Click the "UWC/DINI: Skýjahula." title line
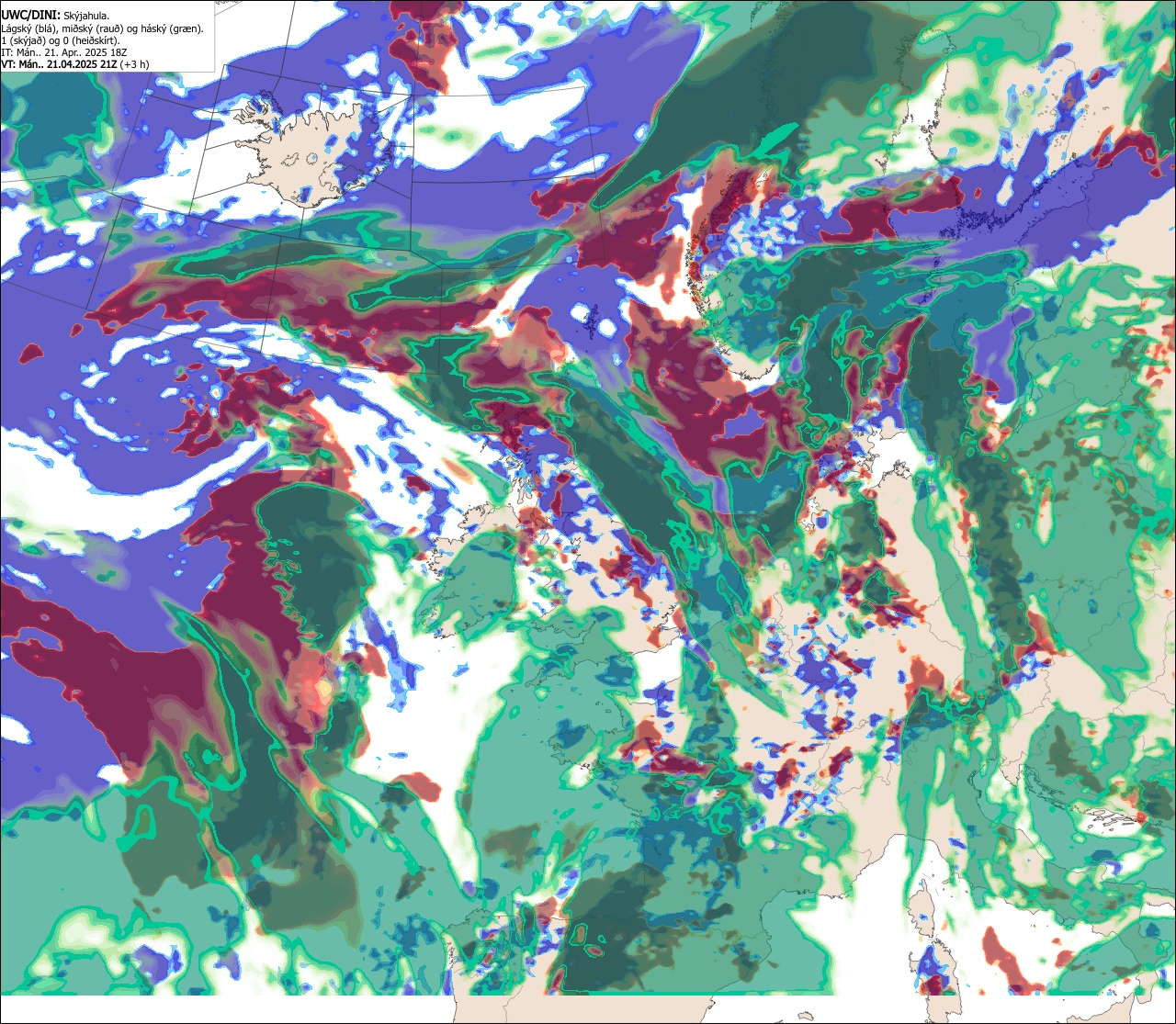Viewport: 1176px width, 1024px height. click(55, 14)
